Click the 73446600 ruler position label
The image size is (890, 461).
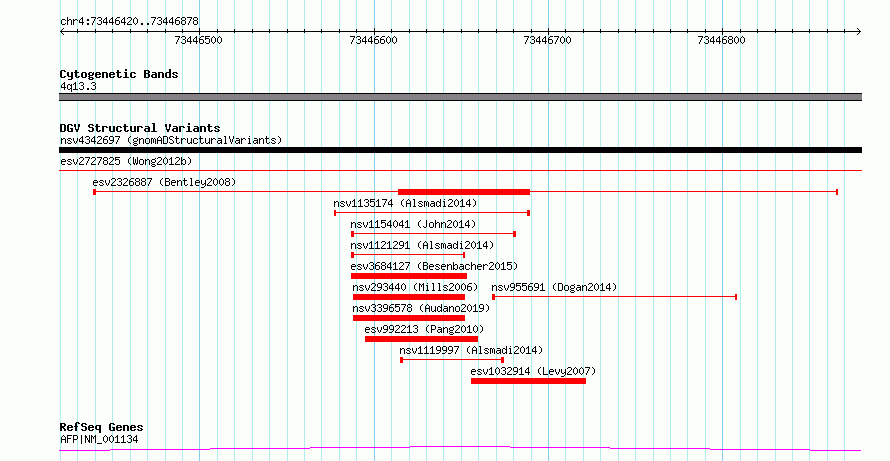373,40
